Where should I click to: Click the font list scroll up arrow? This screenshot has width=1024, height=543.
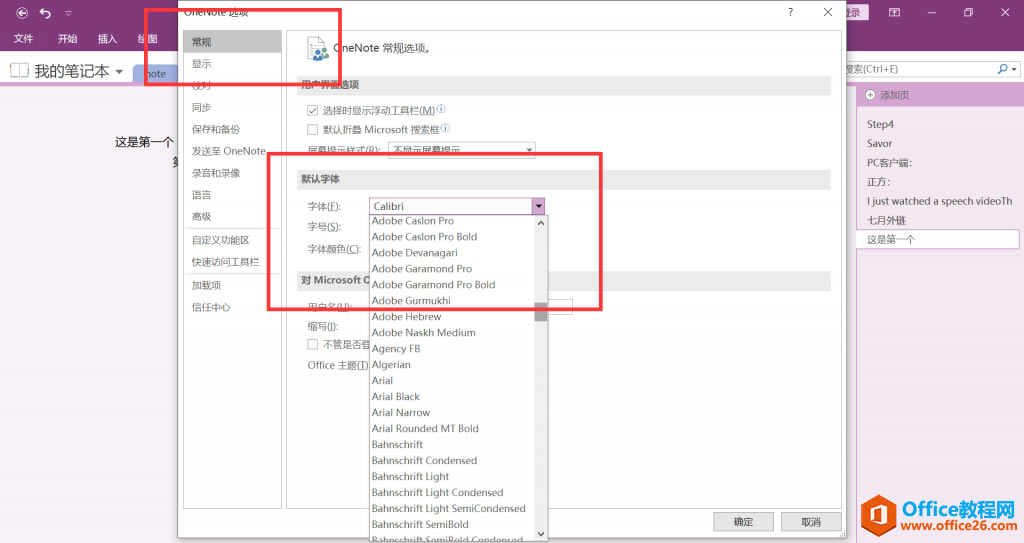coord(541,223)
